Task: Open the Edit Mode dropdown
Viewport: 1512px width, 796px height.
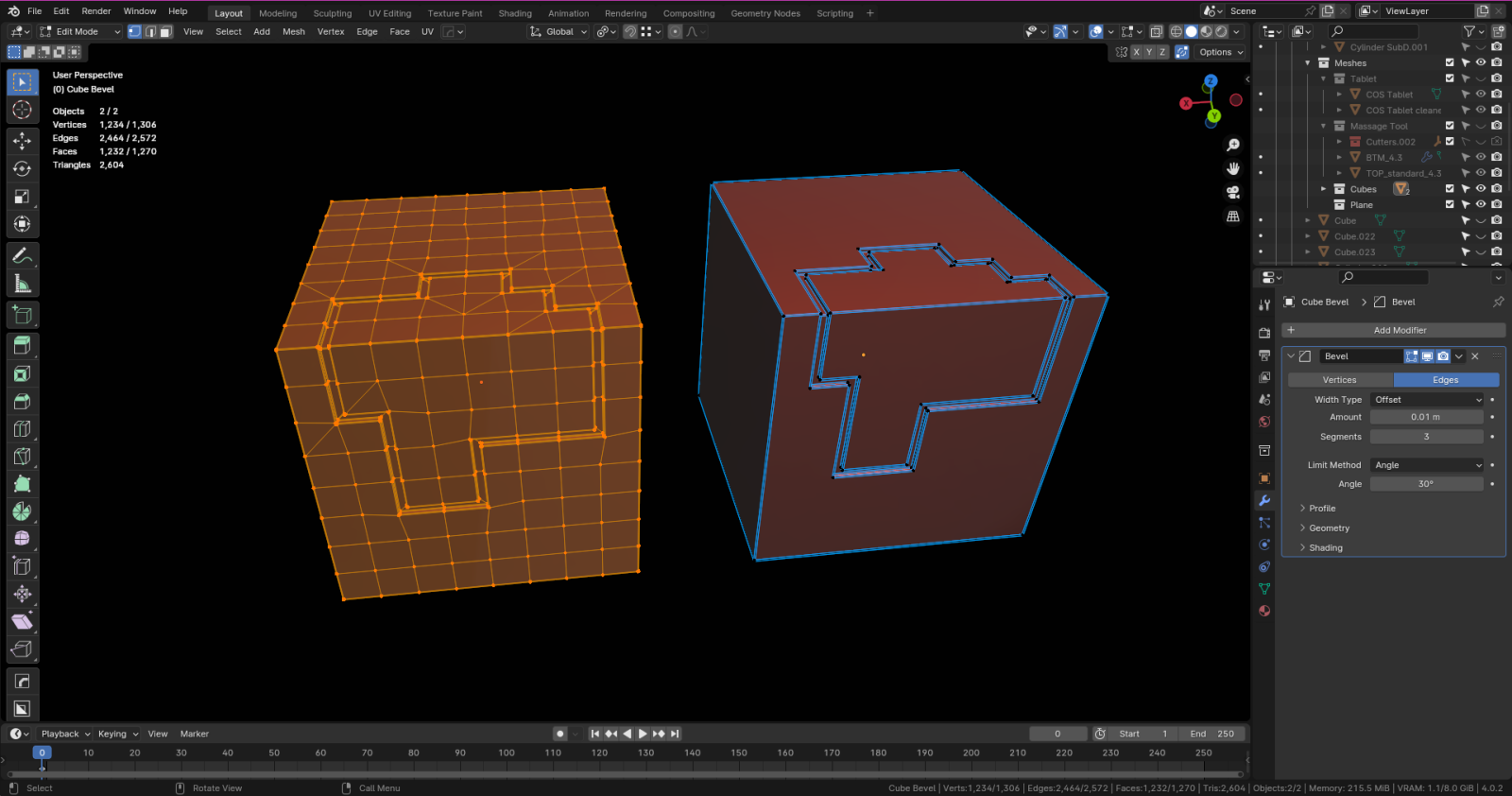Action: coord(80,31)
